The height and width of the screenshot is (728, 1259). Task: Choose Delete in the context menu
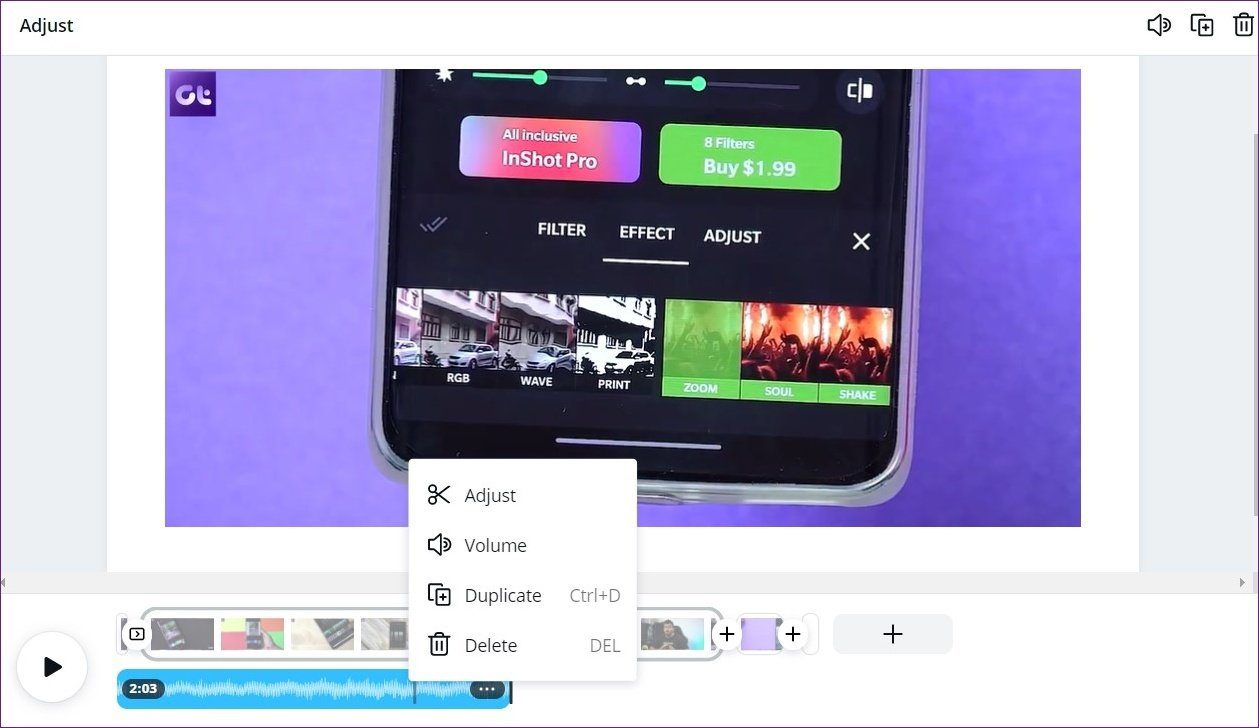point(523,645)
